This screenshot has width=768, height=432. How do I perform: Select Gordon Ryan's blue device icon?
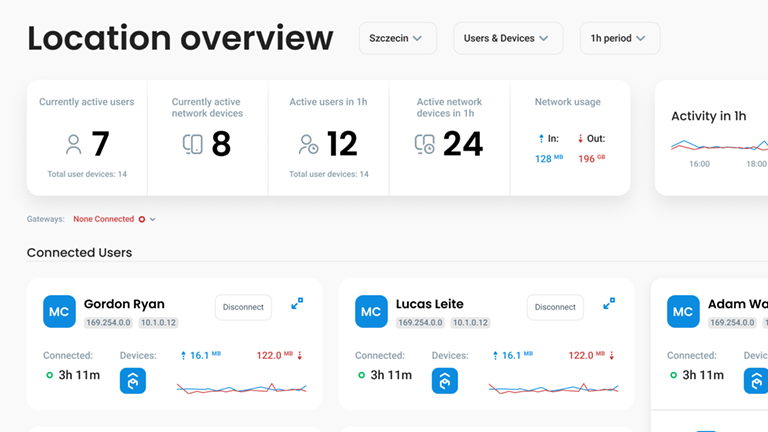pyautogui.click(x=133, y=380)
